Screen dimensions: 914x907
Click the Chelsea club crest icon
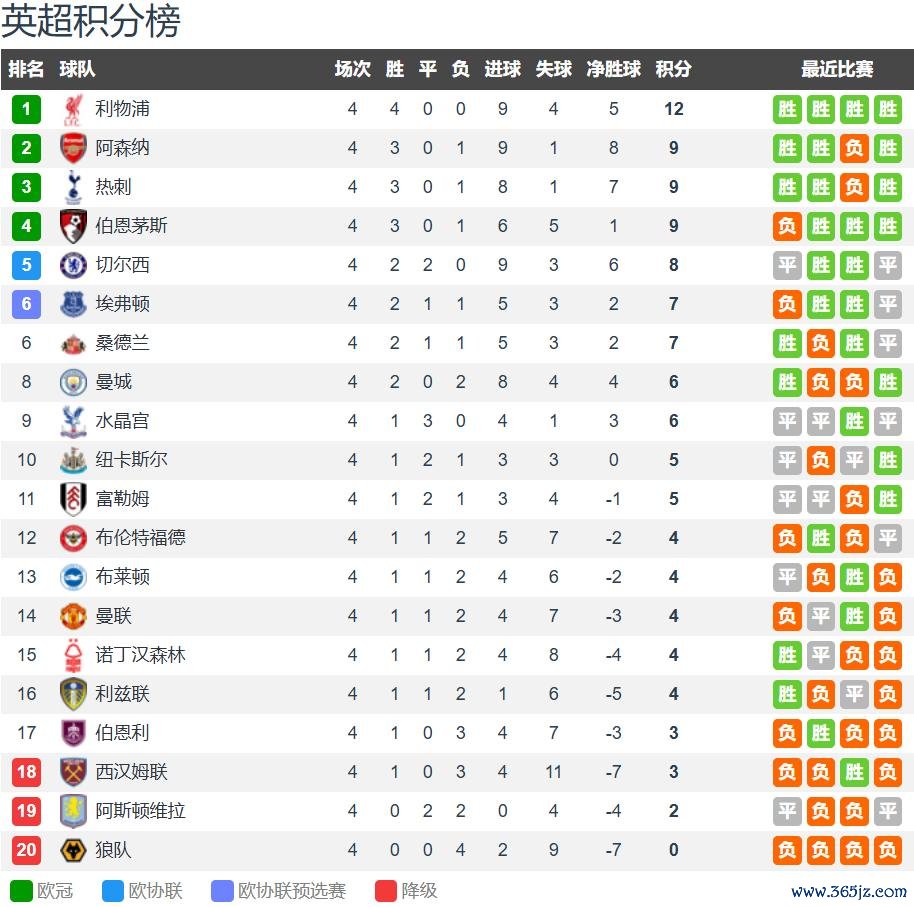[73, 265]
